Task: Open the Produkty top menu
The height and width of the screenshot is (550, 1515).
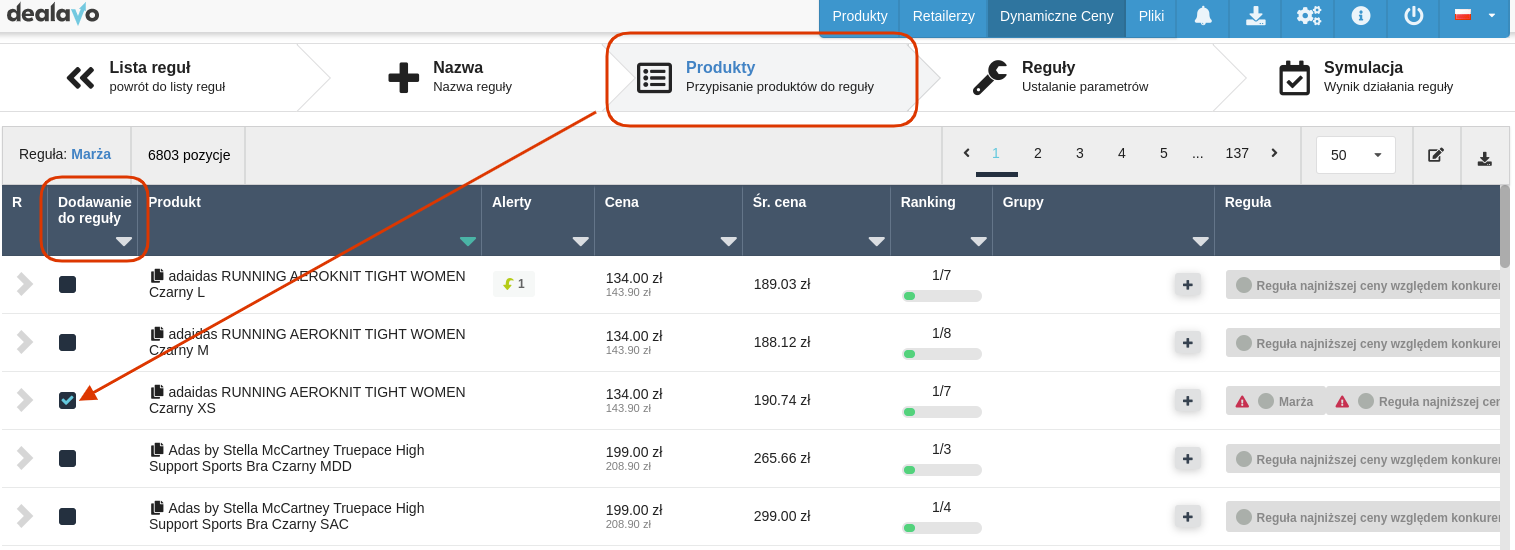Action: click(860, 16)
